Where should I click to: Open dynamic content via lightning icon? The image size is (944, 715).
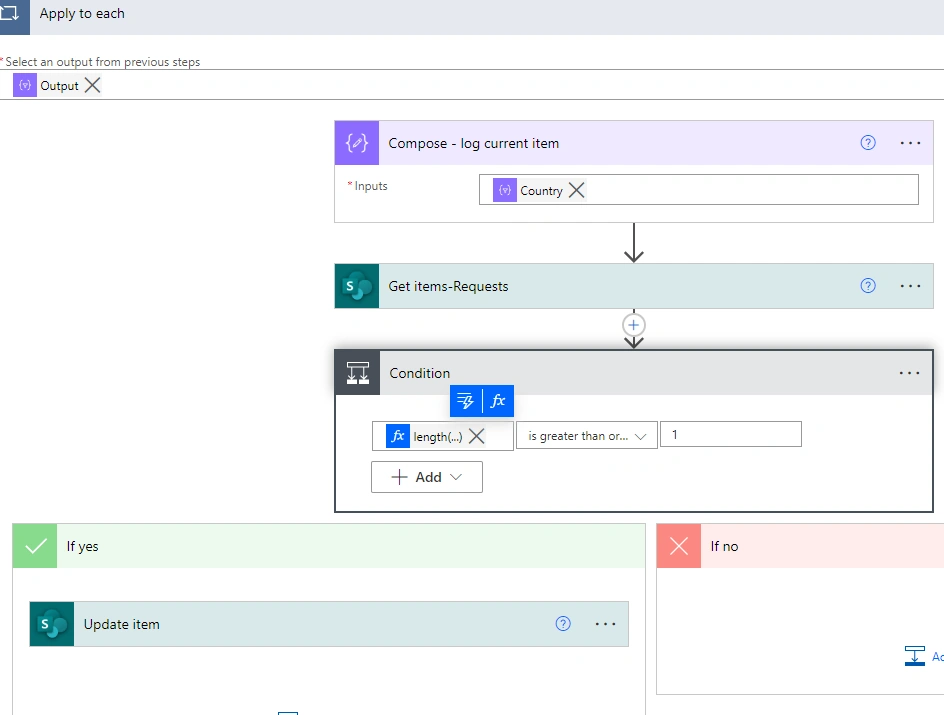(465, 401)
